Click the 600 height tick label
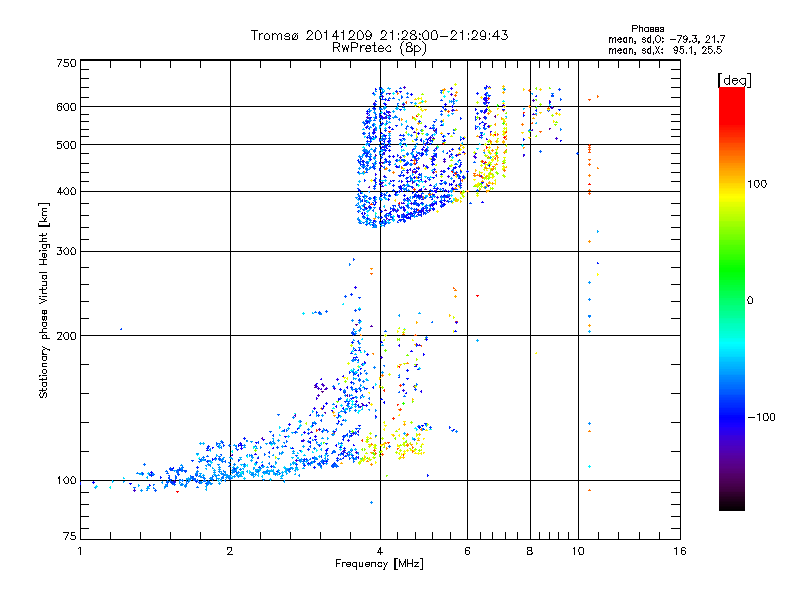800x600 pixels. (x=67, y=107)
